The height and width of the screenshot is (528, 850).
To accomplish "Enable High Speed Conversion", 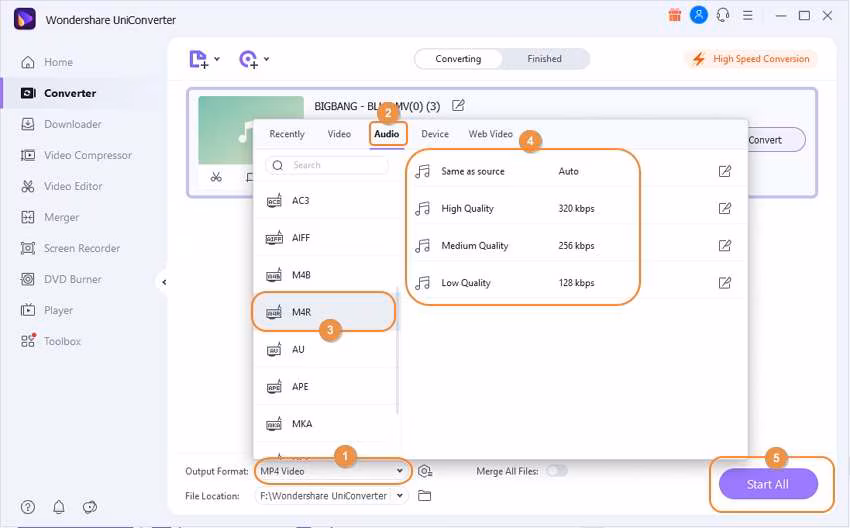I will pyautogui.click(x=751, y=59).
